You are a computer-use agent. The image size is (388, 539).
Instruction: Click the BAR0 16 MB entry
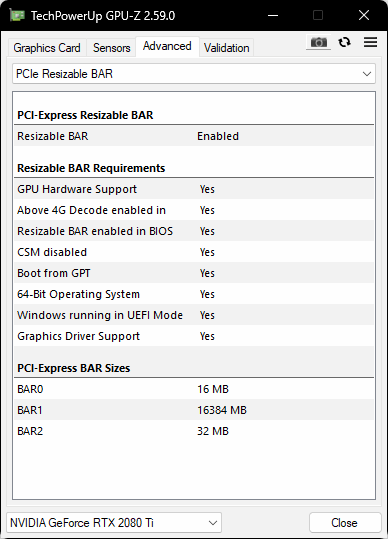click(x=194, y=389)
